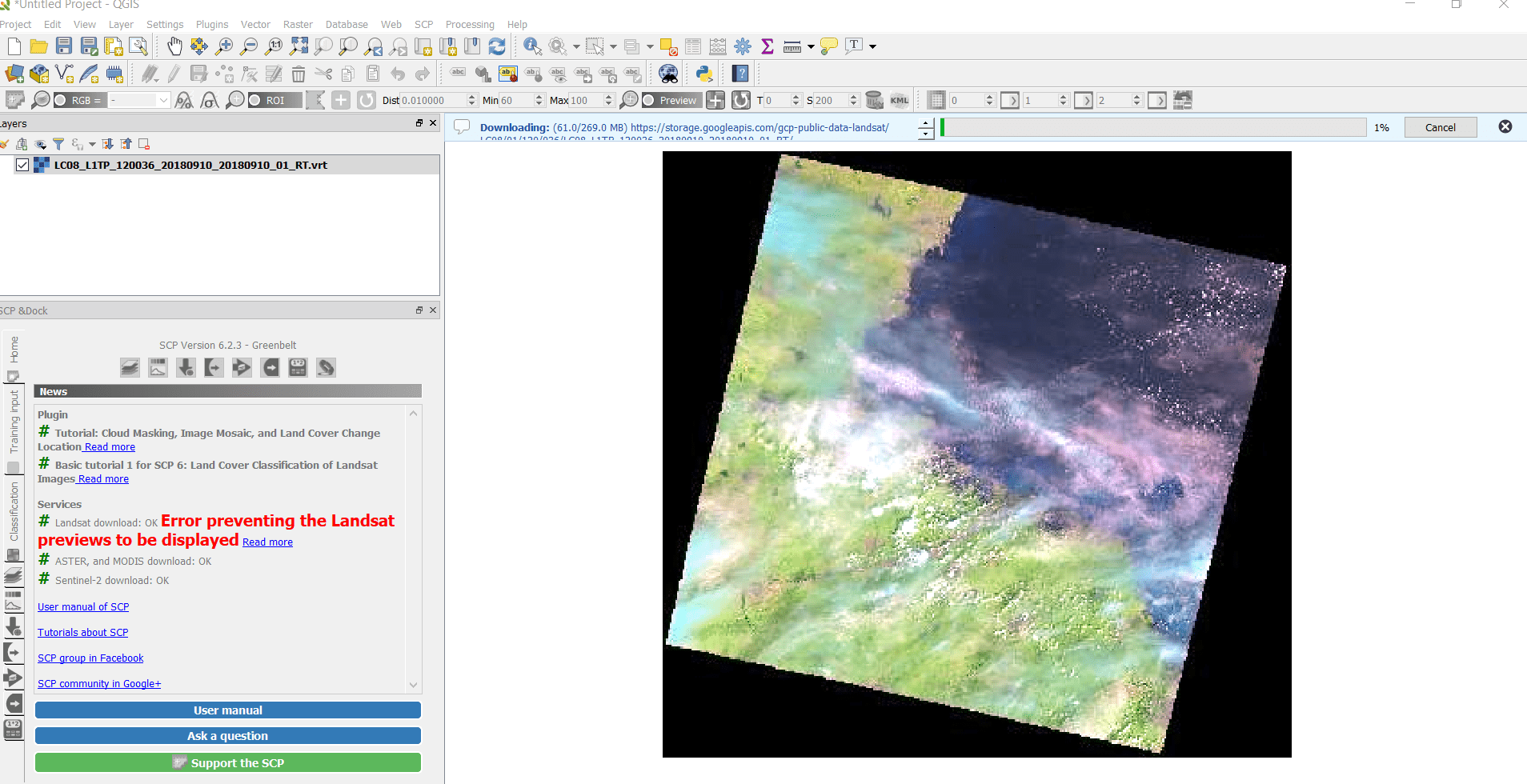The image size is (1527, 784).
Task: Open the RGB band combination dropdown
Action: [163, 100]
